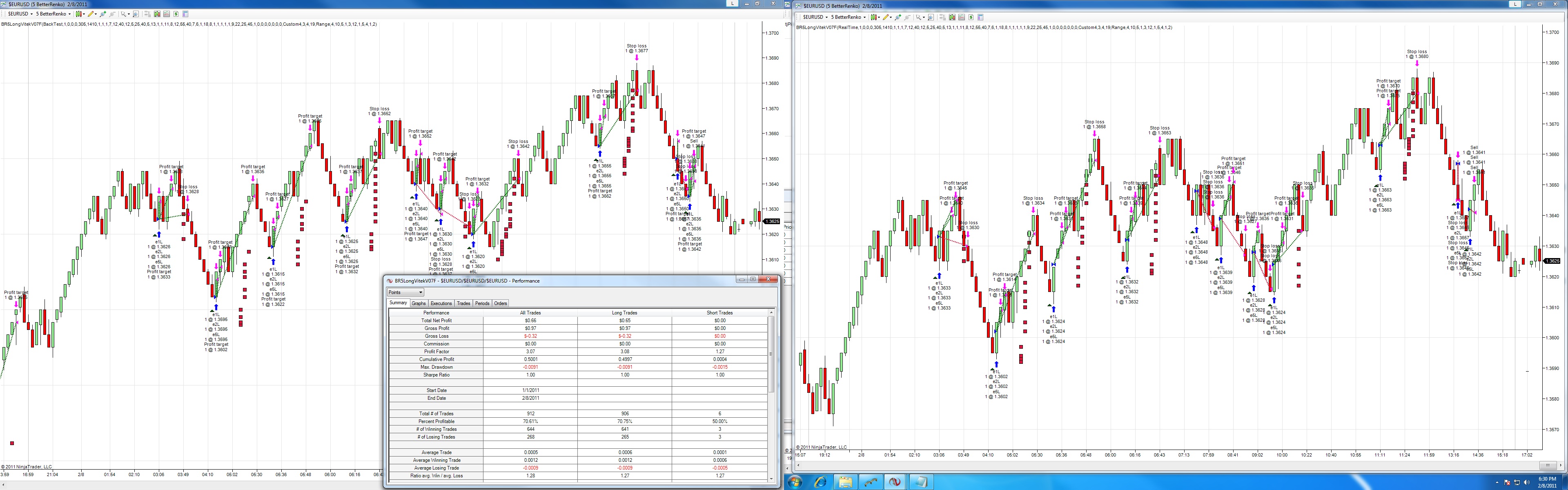Open Windows Explorer folder from the taskbar

tap(845, 482)
